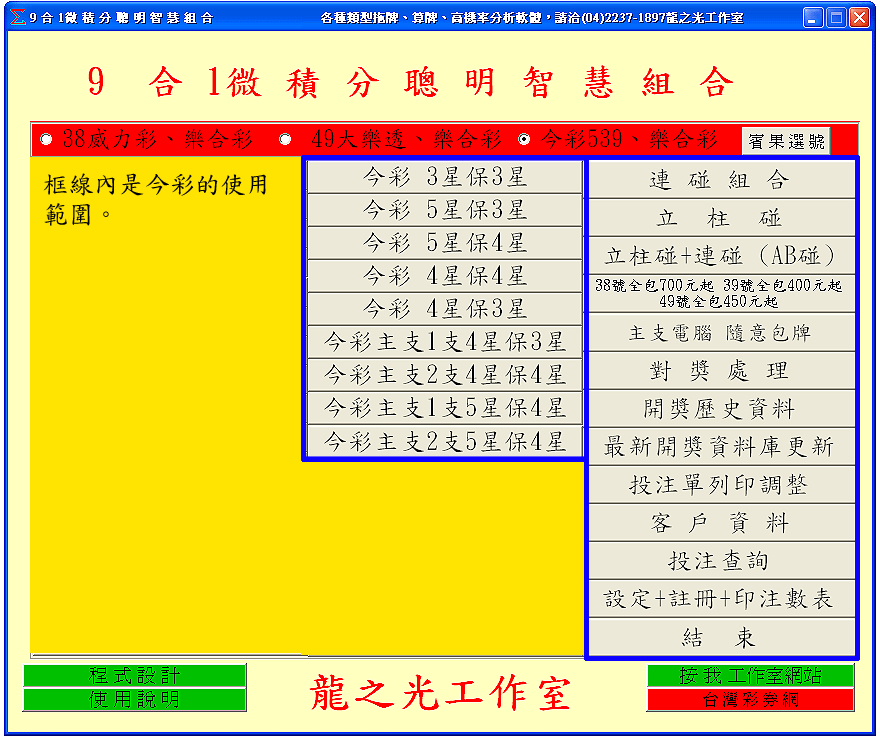Open 客戶資料

coord(721,523)
